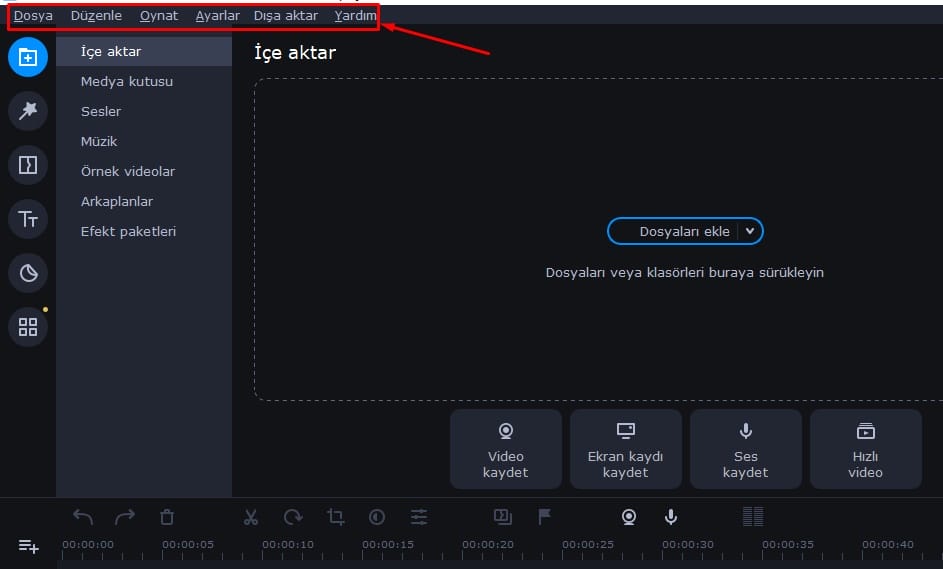Open clip properties sliders icon
The width and height of the screenshot is (943, 569).
point(419,517)
